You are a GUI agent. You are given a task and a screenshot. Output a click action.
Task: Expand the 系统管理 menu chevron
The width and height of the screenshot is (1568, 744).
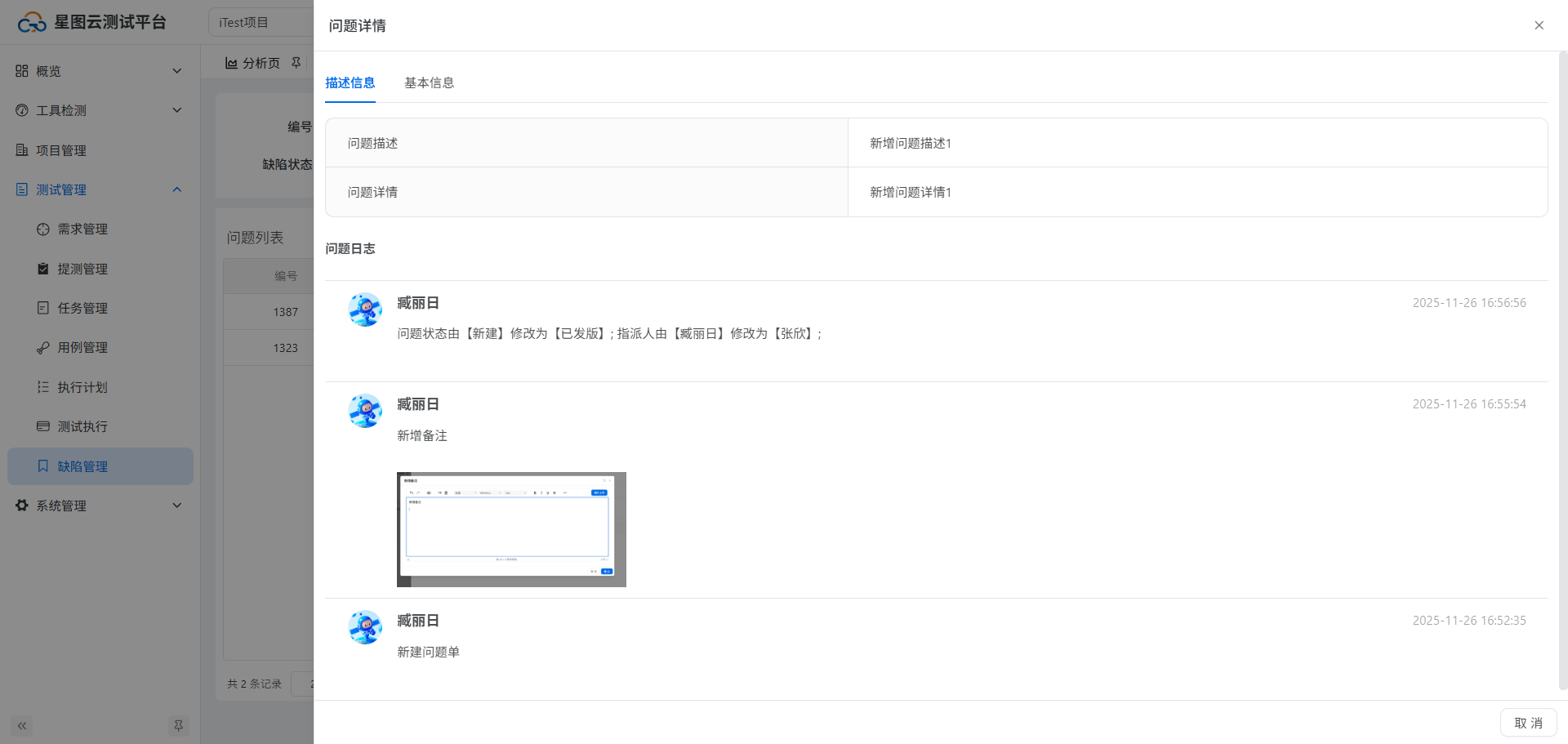tap(177, 506)
